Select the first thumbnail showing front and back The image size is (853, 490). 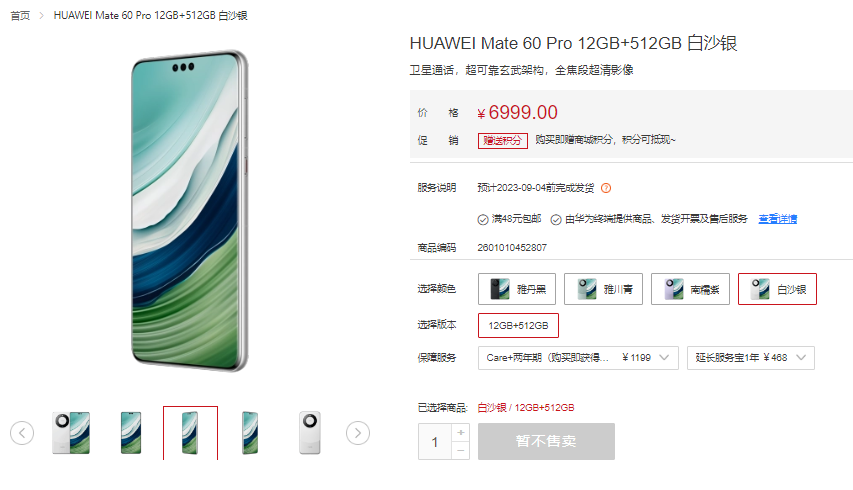[71, 433]
